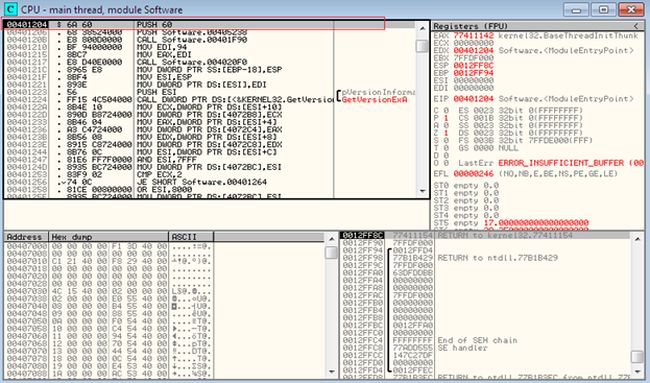Click the Registers (FPU) header bar

pos(538,26)
